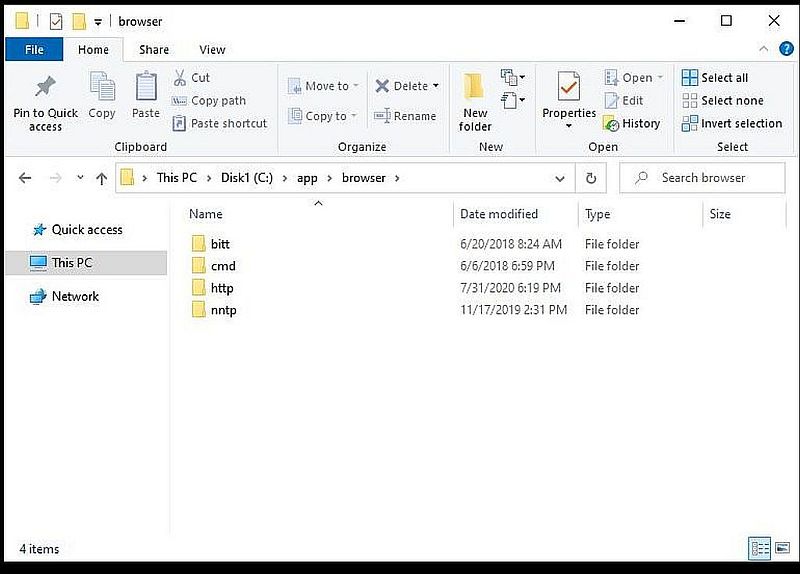Click the 11/17/2019 2:31 PM date cell
Screen dimensions: 800x574
point(513,310)
